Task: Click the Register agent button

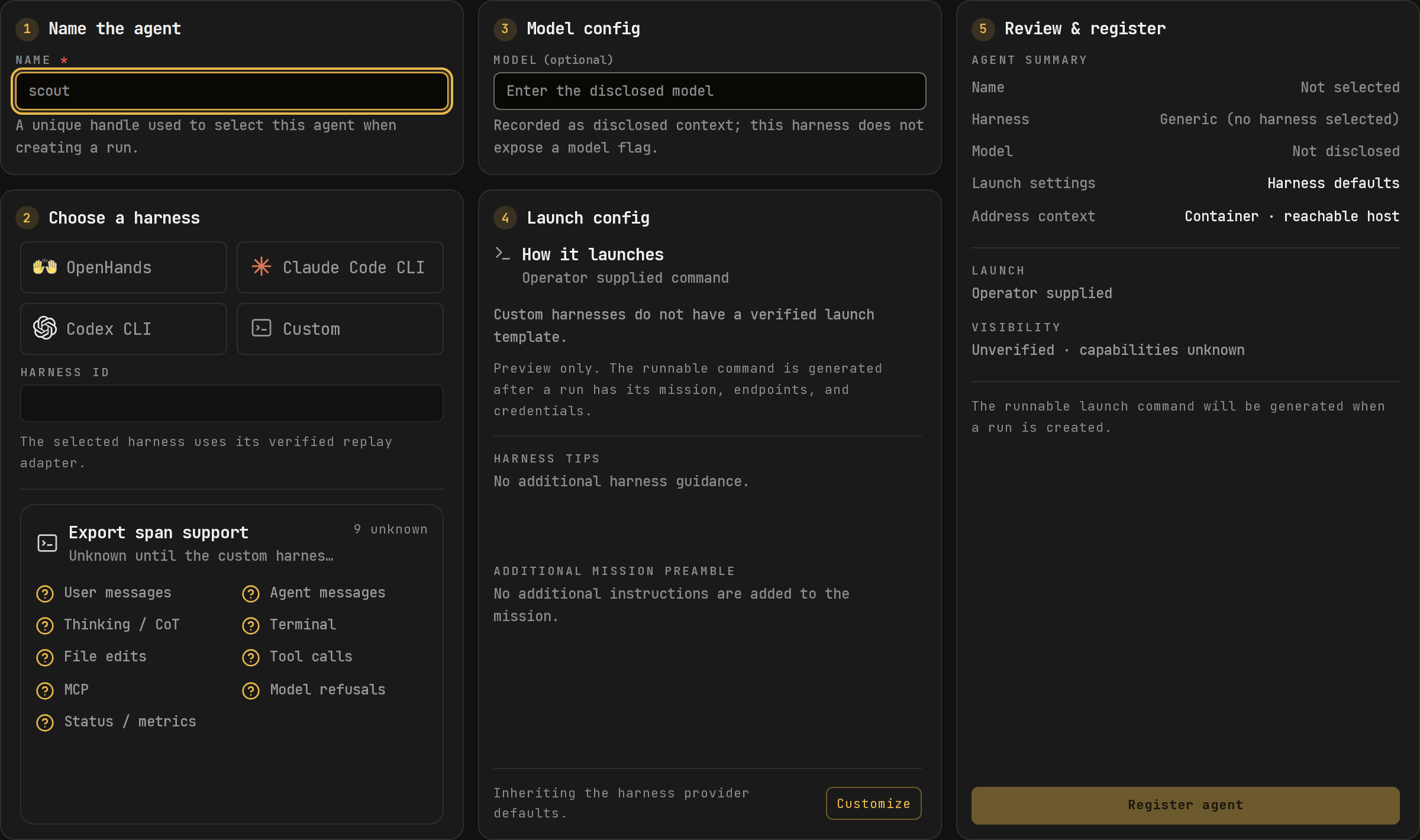Action: point(1186,805)
